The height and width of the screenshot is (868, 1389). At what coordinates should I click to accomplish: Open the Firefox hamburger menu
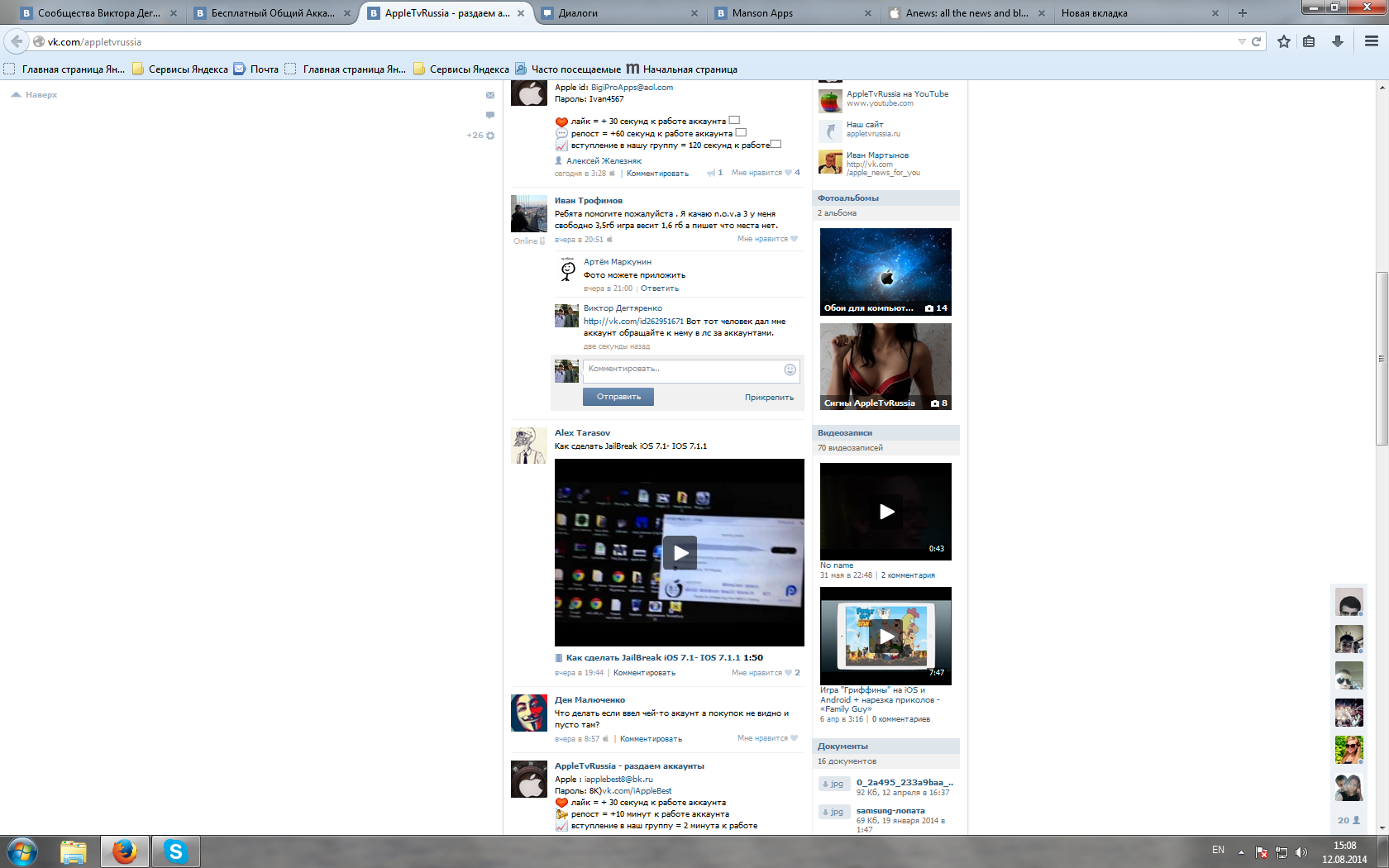(1371, 41)
